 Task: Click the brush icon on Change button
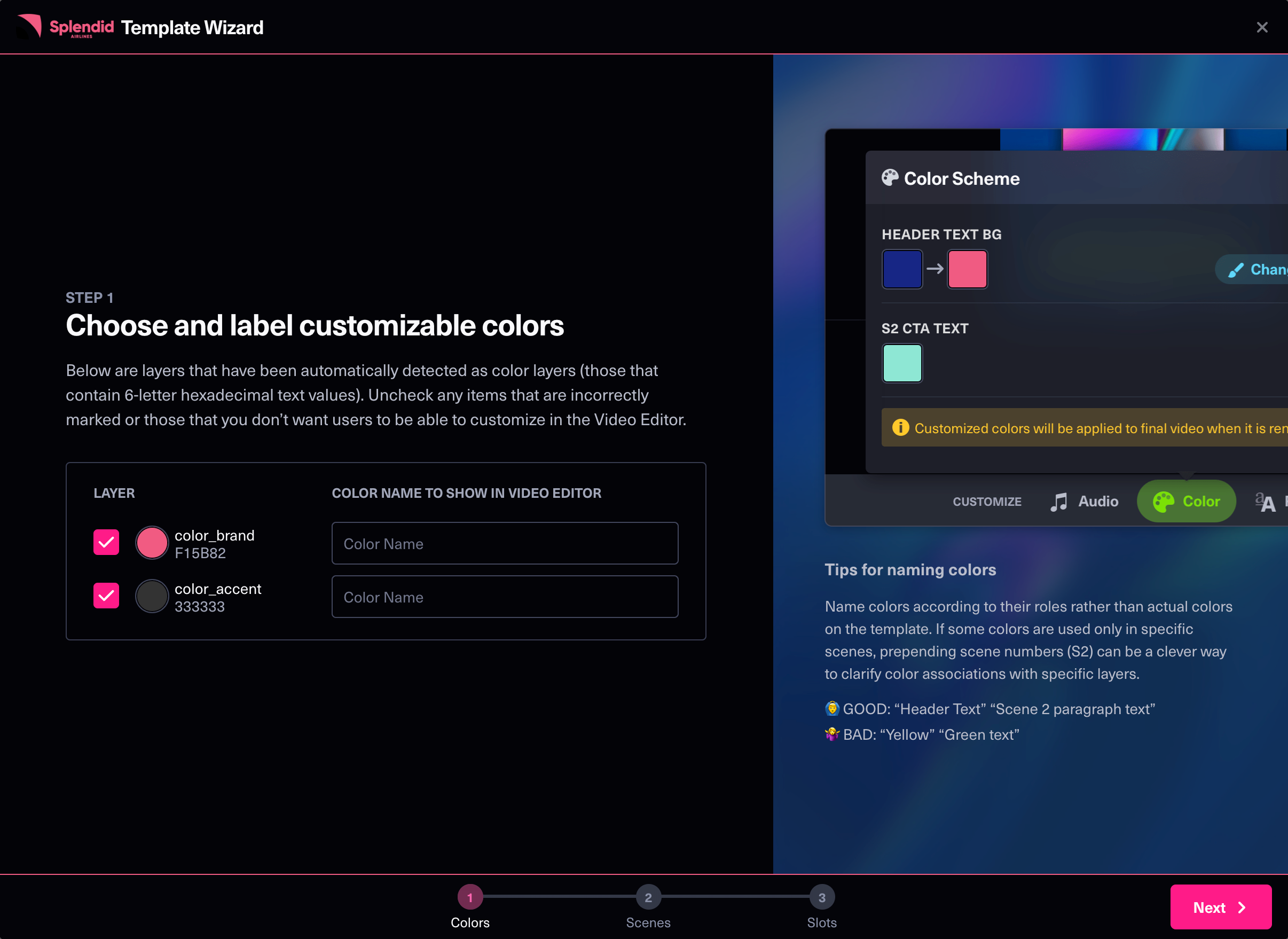pos(1236,270)
